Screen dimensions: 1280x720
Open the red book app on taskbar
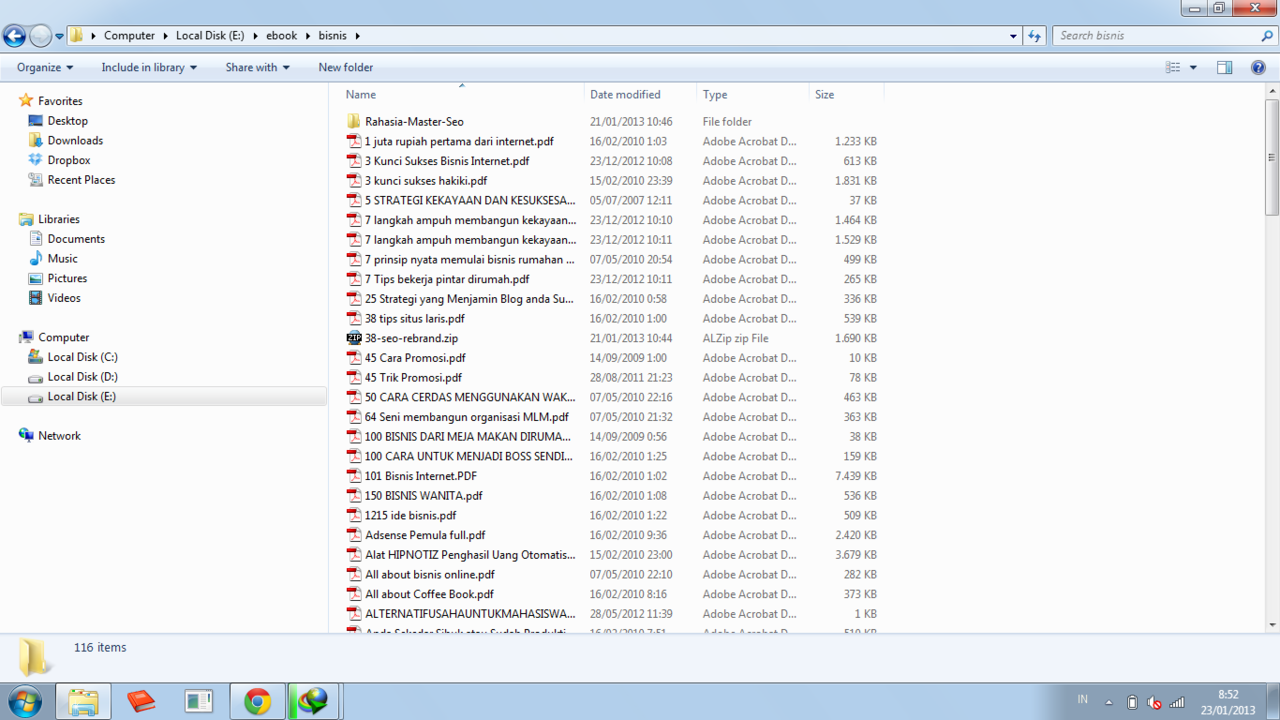coord(141,702)
